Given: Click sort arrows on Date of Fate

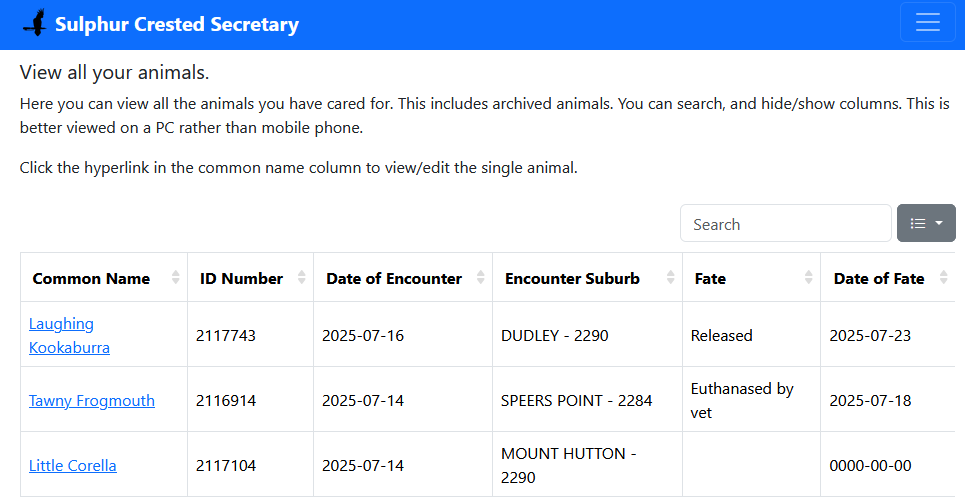Looking at the screenshot, I should click(943, 278).
